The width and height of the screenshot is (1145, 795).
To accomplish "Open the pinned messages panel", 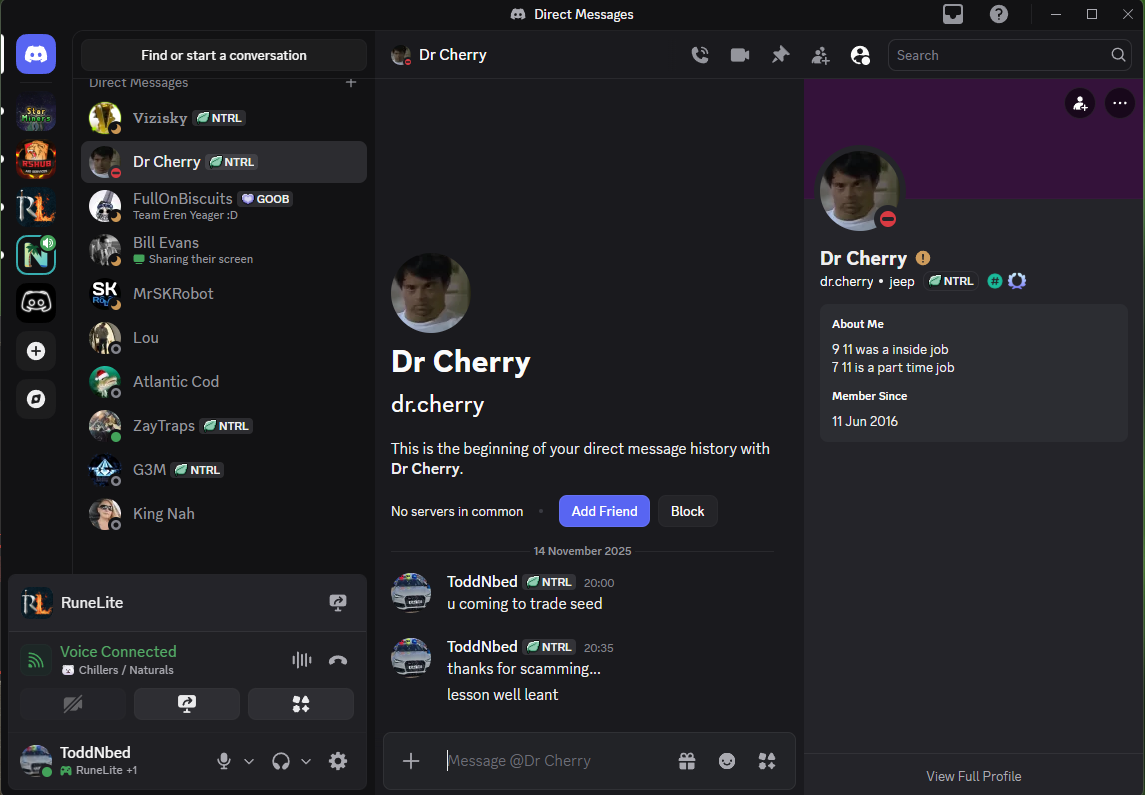I will point(781,55).
